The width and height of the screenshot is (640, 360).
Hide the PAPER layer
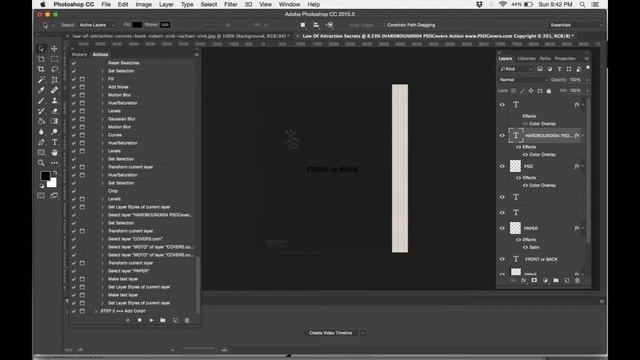click(x=502, y=228)
